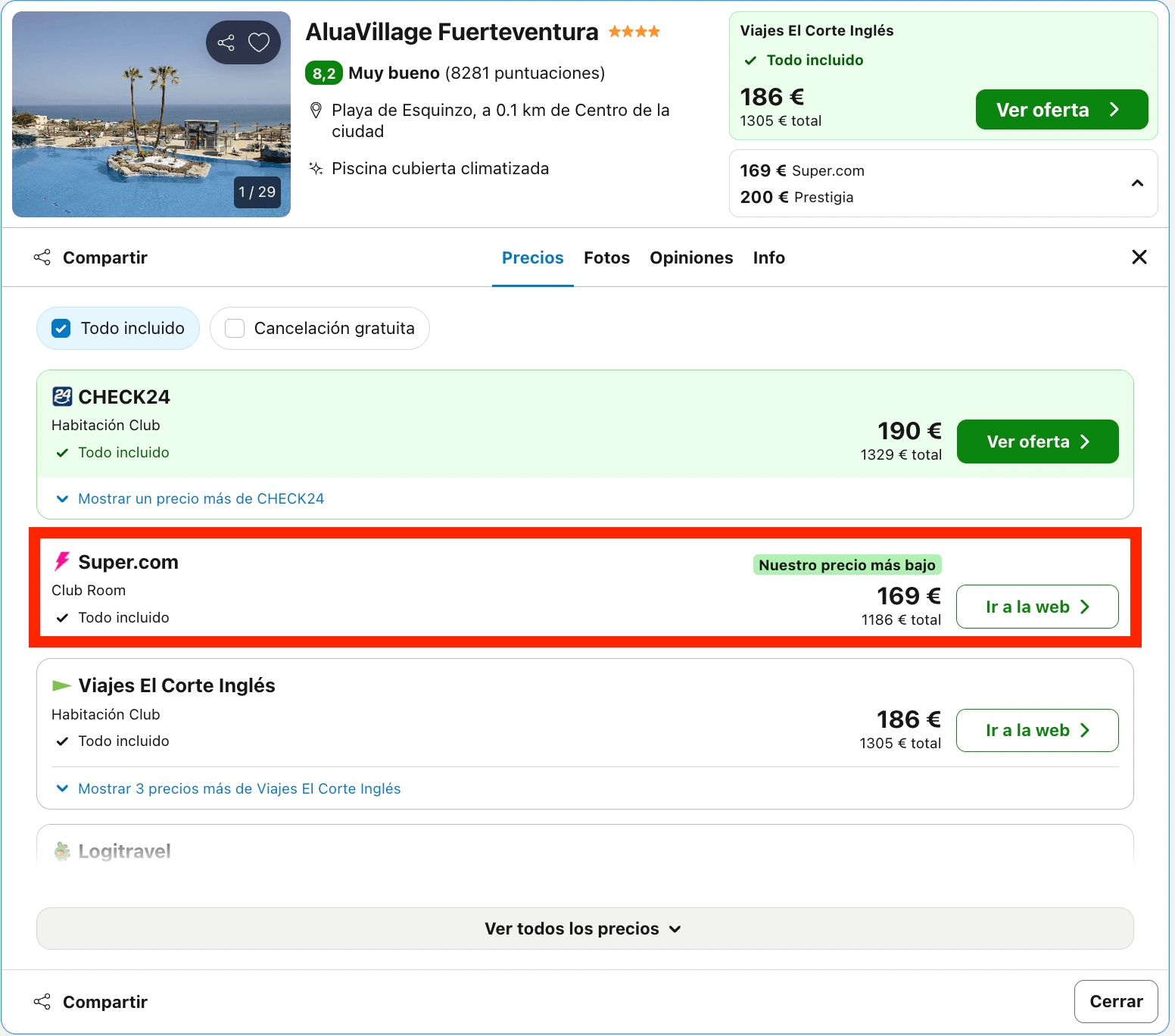
Task: Click the Logitravel logo icon
Action: tap(62, 851)
